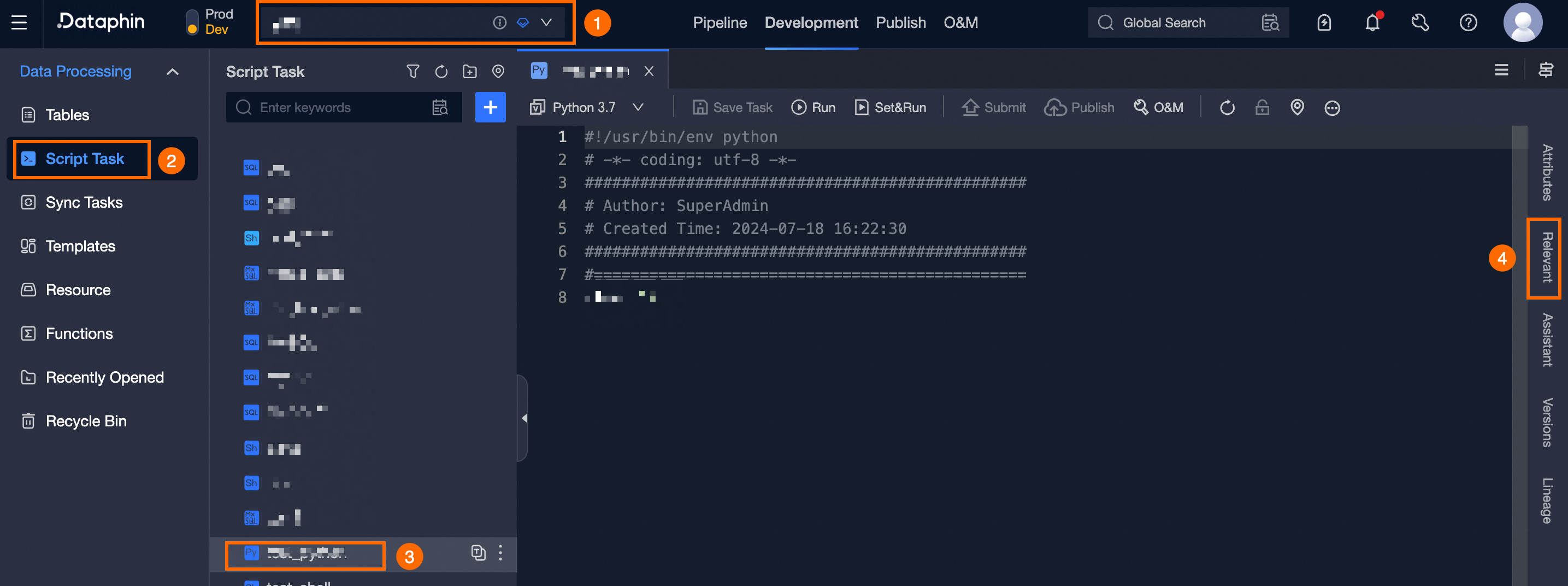Open the hamburger main menu
The width and height of the screenshot is (1568, 586).
[20, 23]
